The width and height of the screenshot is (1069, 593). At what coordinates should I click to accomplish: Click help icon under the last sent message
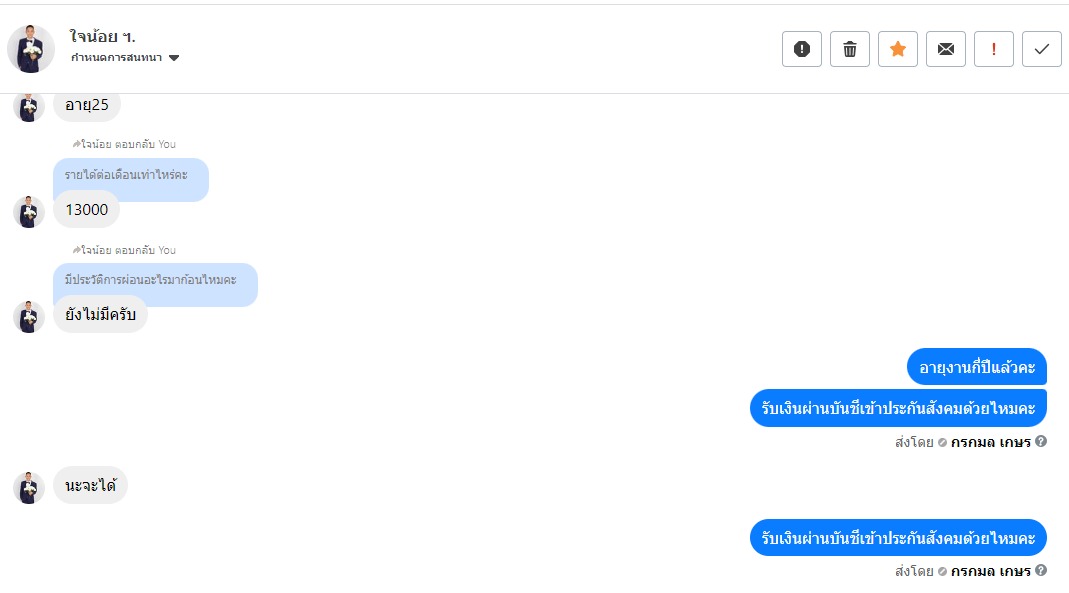(x=1041, y=571)
